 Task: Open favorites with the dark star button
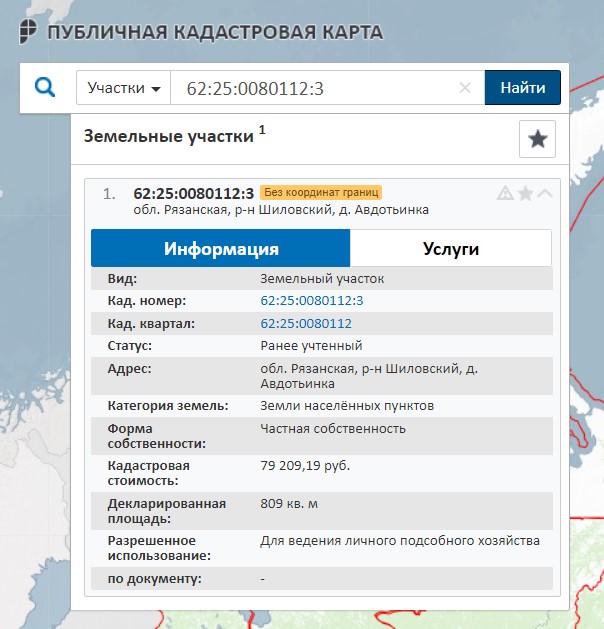(x=537, y=139)
